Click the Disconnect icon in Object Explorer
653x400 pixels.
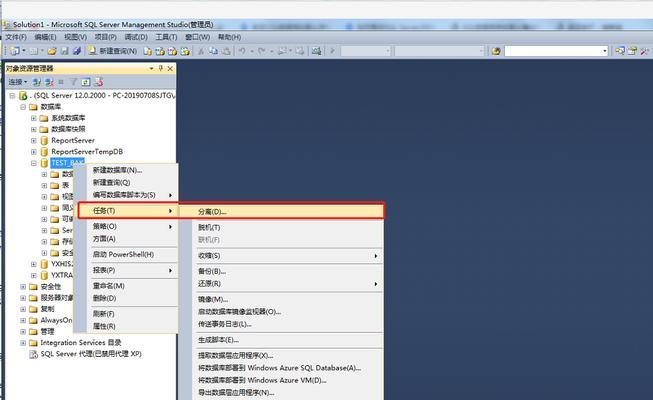point(49,82)
